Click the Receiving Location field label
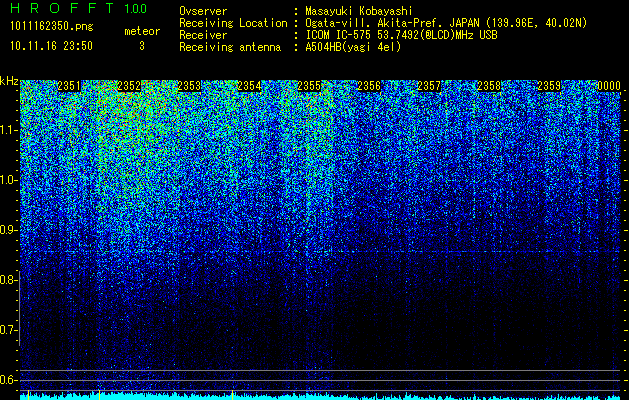The width and height of the screenshot is (629, 400). coord(233,23)
